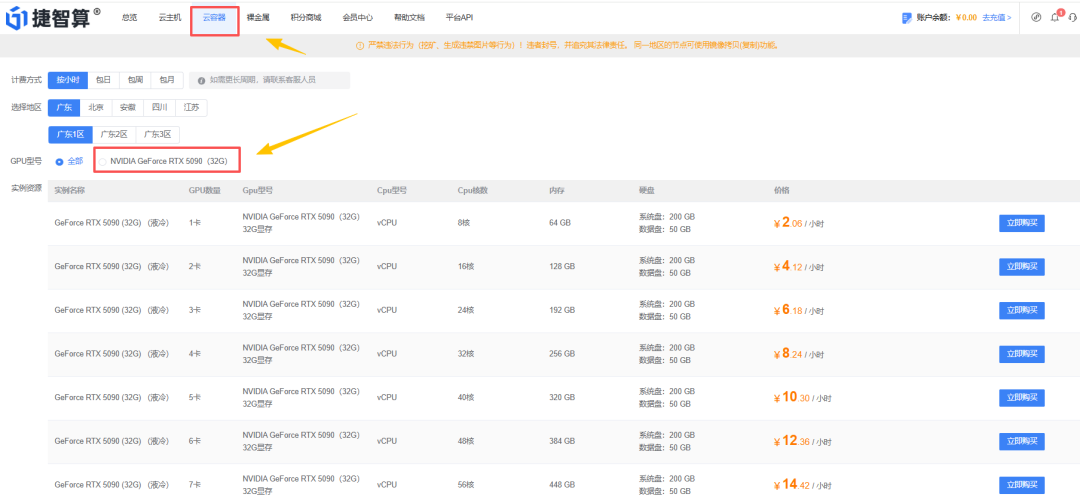The image size is (1080, 503).
Task: Open the customer service headset icon
Action: [1074, 17]
